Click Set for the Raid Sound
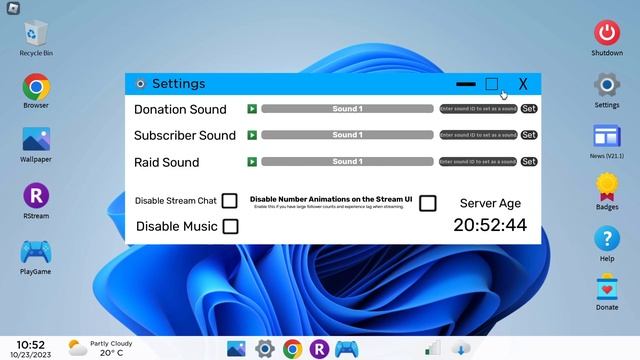This screenshot has height=360, width=640. 529,162
